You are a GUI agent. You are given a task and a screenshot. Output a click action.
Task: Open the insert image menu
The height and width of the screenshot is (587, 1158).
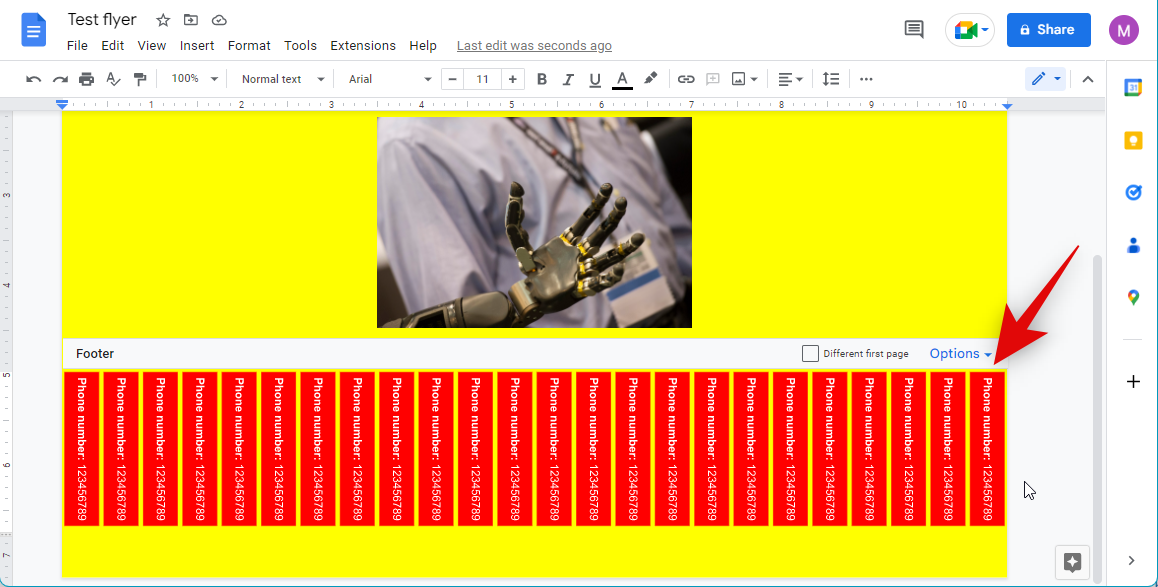point(744,79)
